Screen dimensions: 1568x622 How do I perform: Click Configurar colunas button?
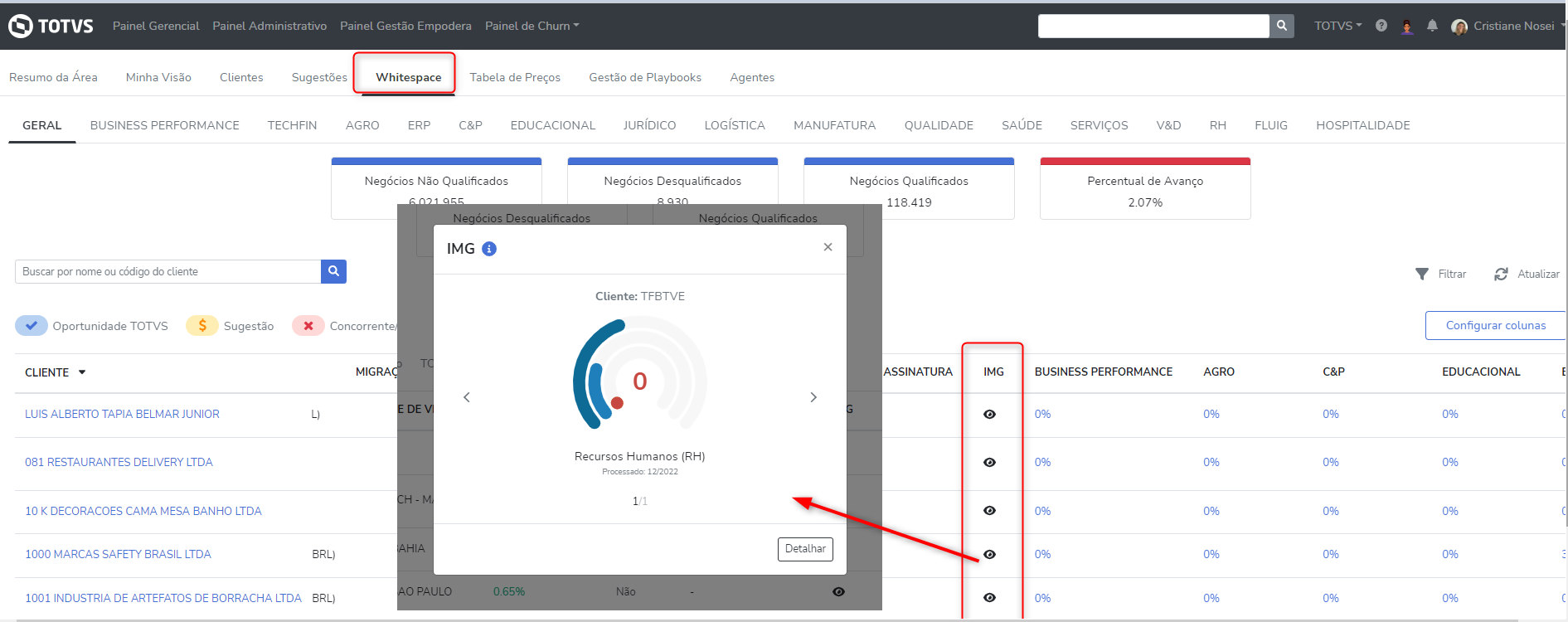(x=1495, y=325)
